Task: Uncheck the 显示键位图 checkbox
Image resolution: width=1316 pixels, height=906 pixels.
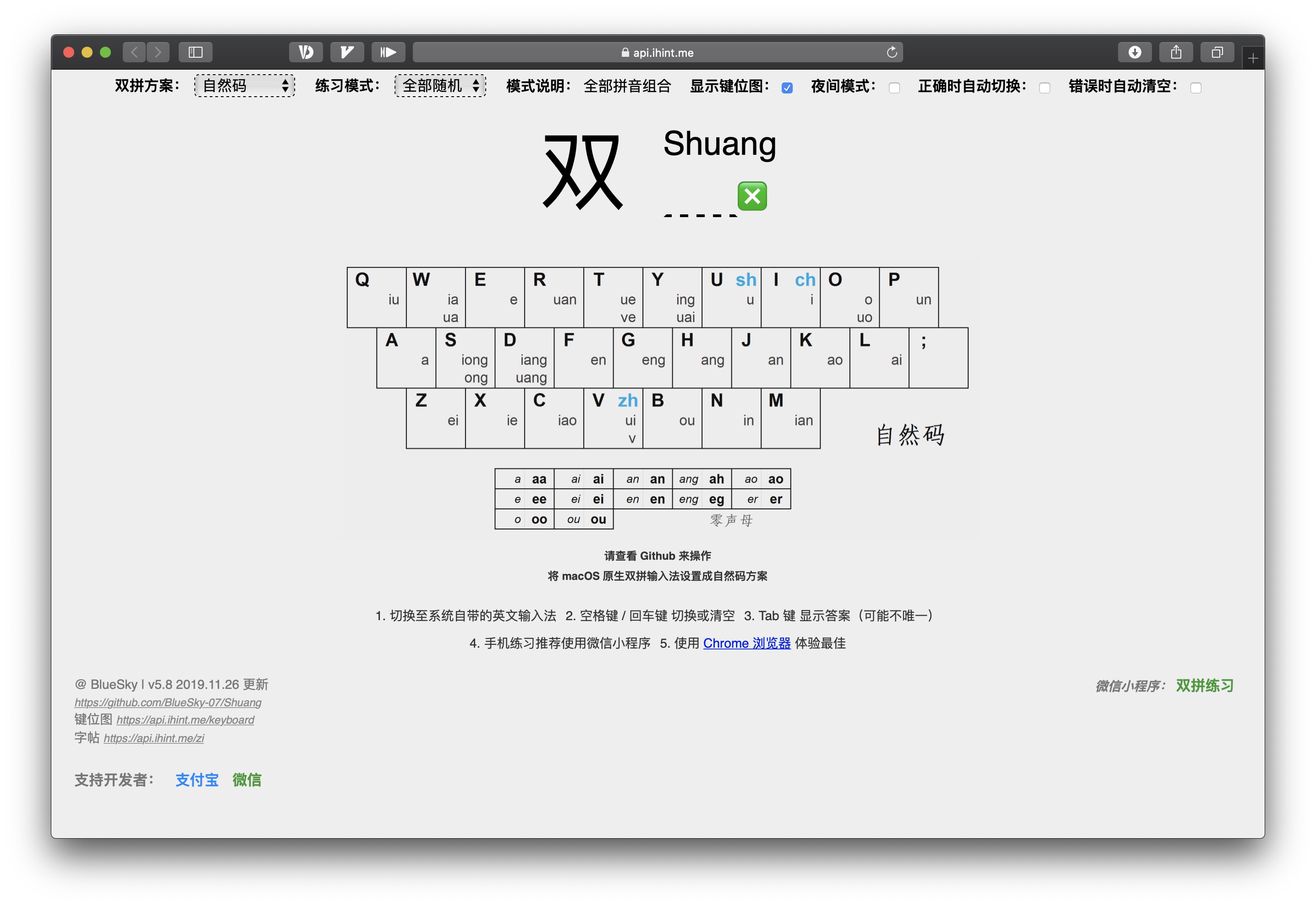Action: click(x=787, y=87)
